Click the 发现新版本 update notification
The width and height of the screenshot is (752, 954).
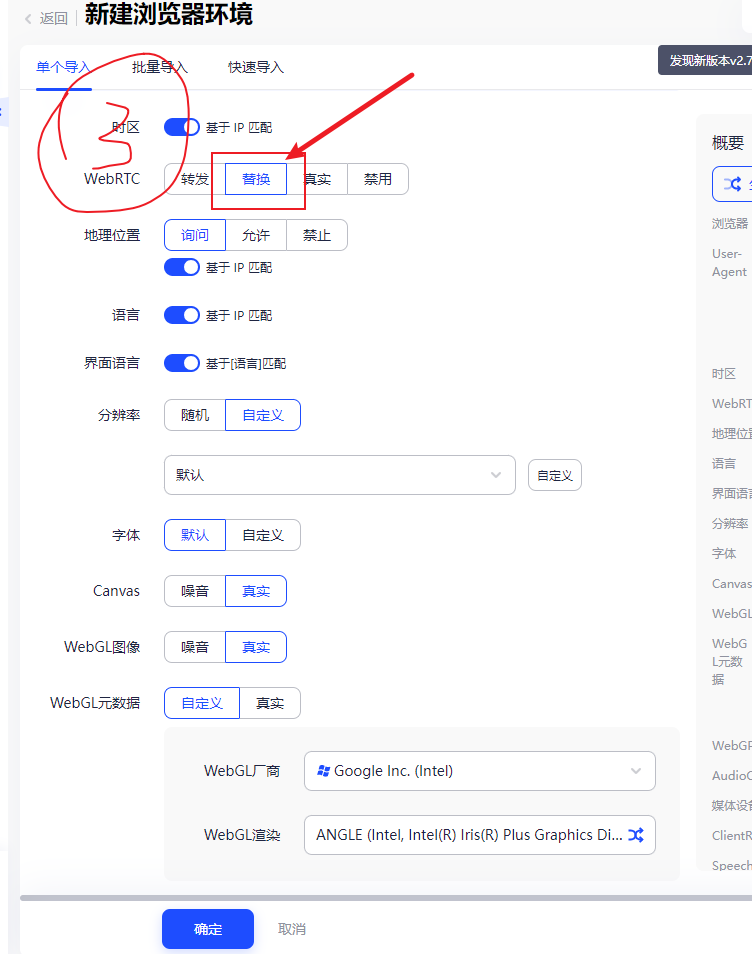(x=706, y=60)
